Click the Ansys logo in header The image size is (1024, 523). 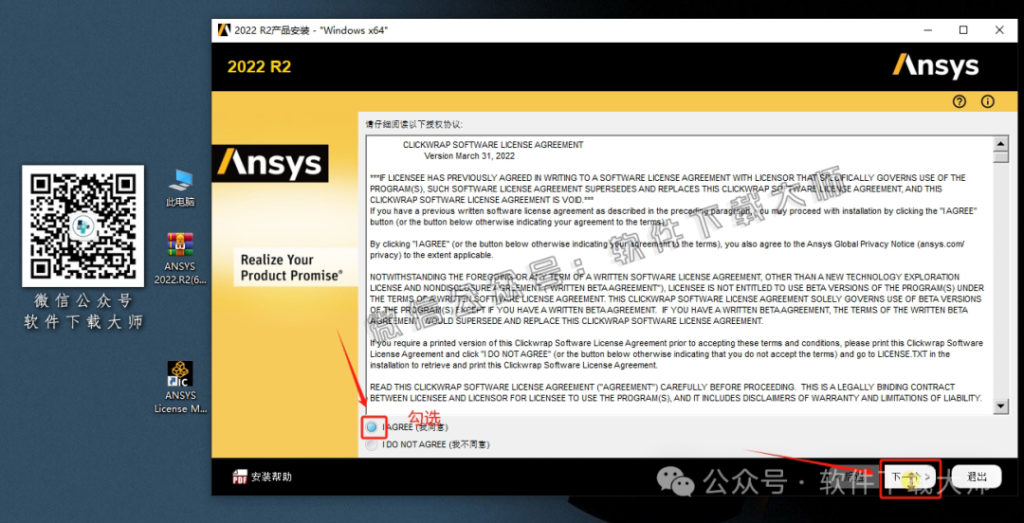[x=936, y=67]
